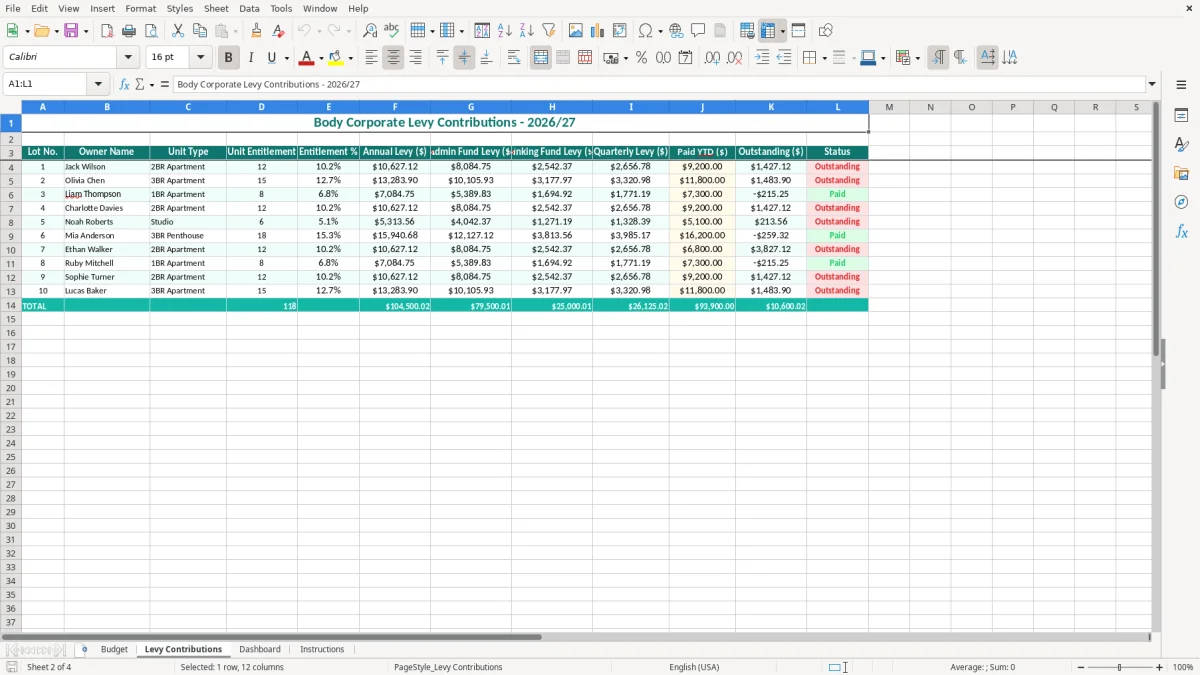Click the Select Function sigma button

click(140, 85)
